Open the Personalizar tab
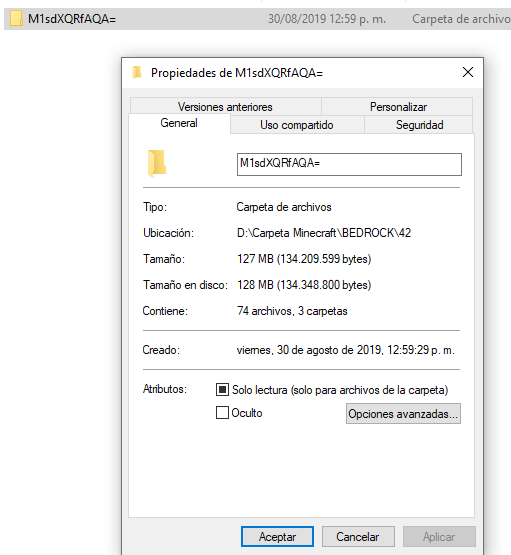This screenshot has height=555, width=511. click(398, 107)
